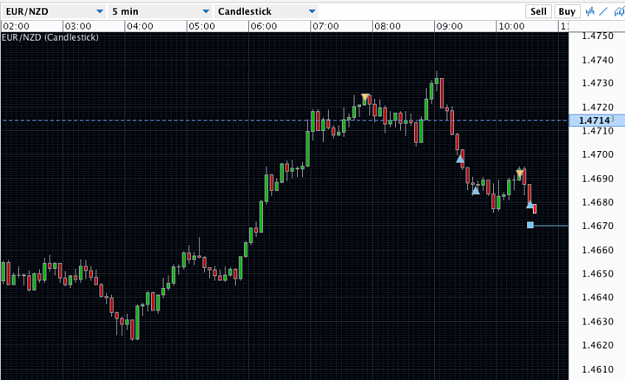Click the 1.4610 price axis label

point(597,369)
